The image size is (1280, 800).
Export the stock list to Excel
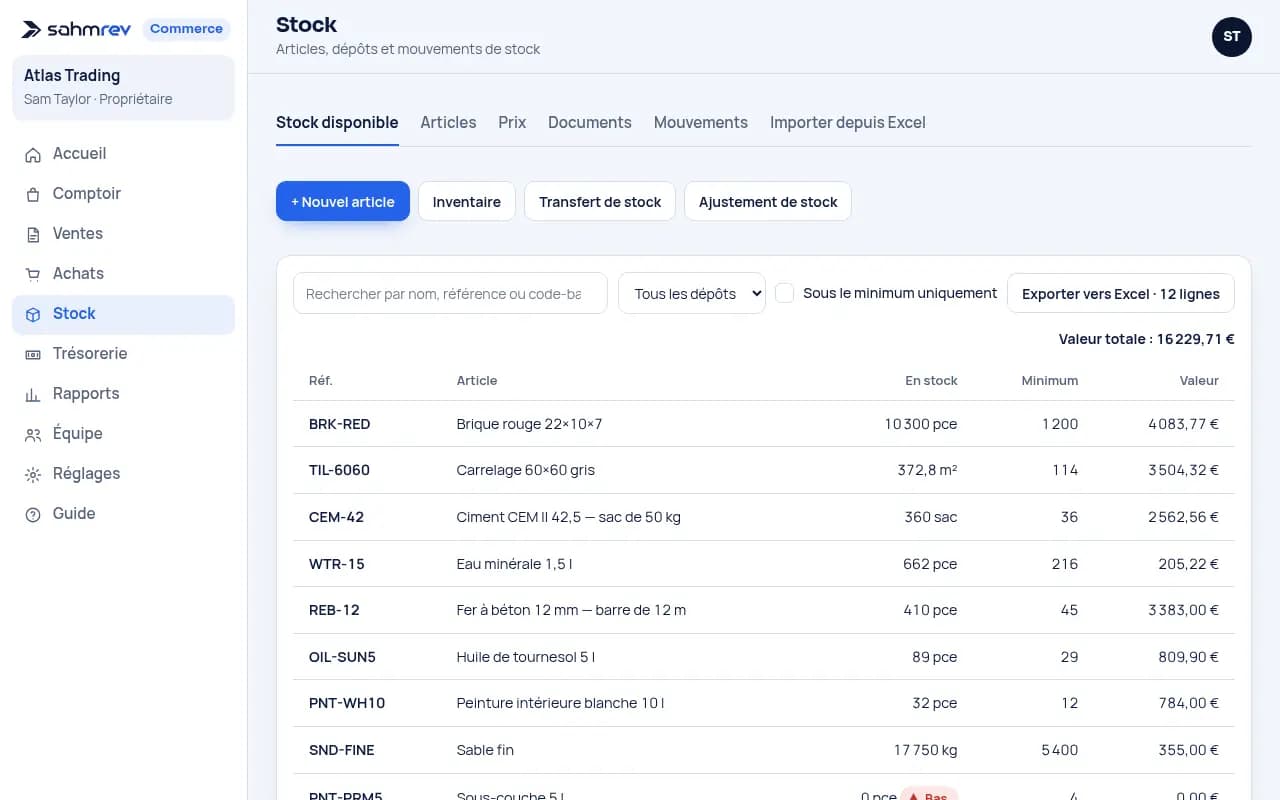click(x=1121, y=293)
